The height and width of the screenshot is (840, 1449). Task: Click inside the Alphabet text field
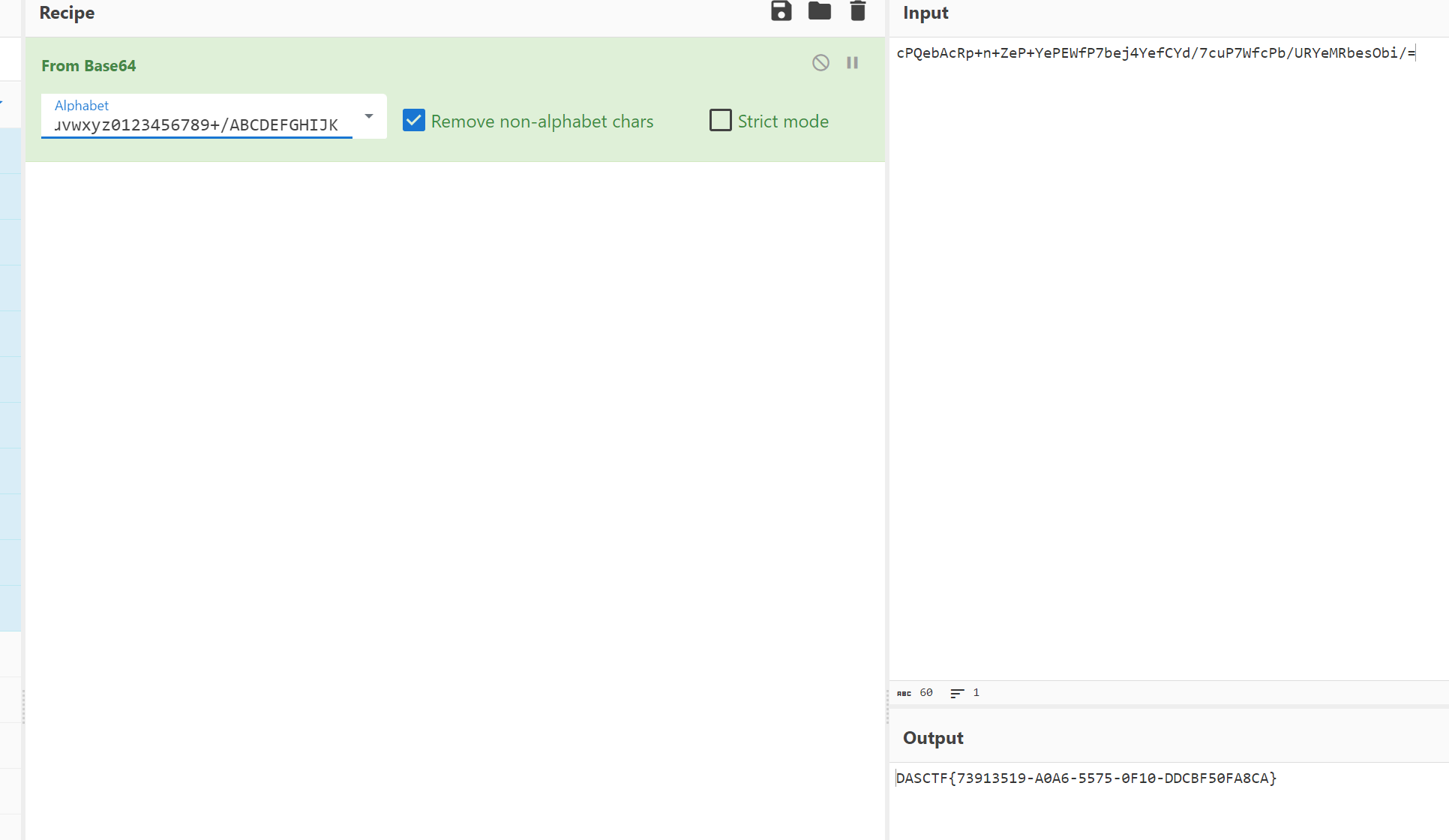(x=196, y=125)
